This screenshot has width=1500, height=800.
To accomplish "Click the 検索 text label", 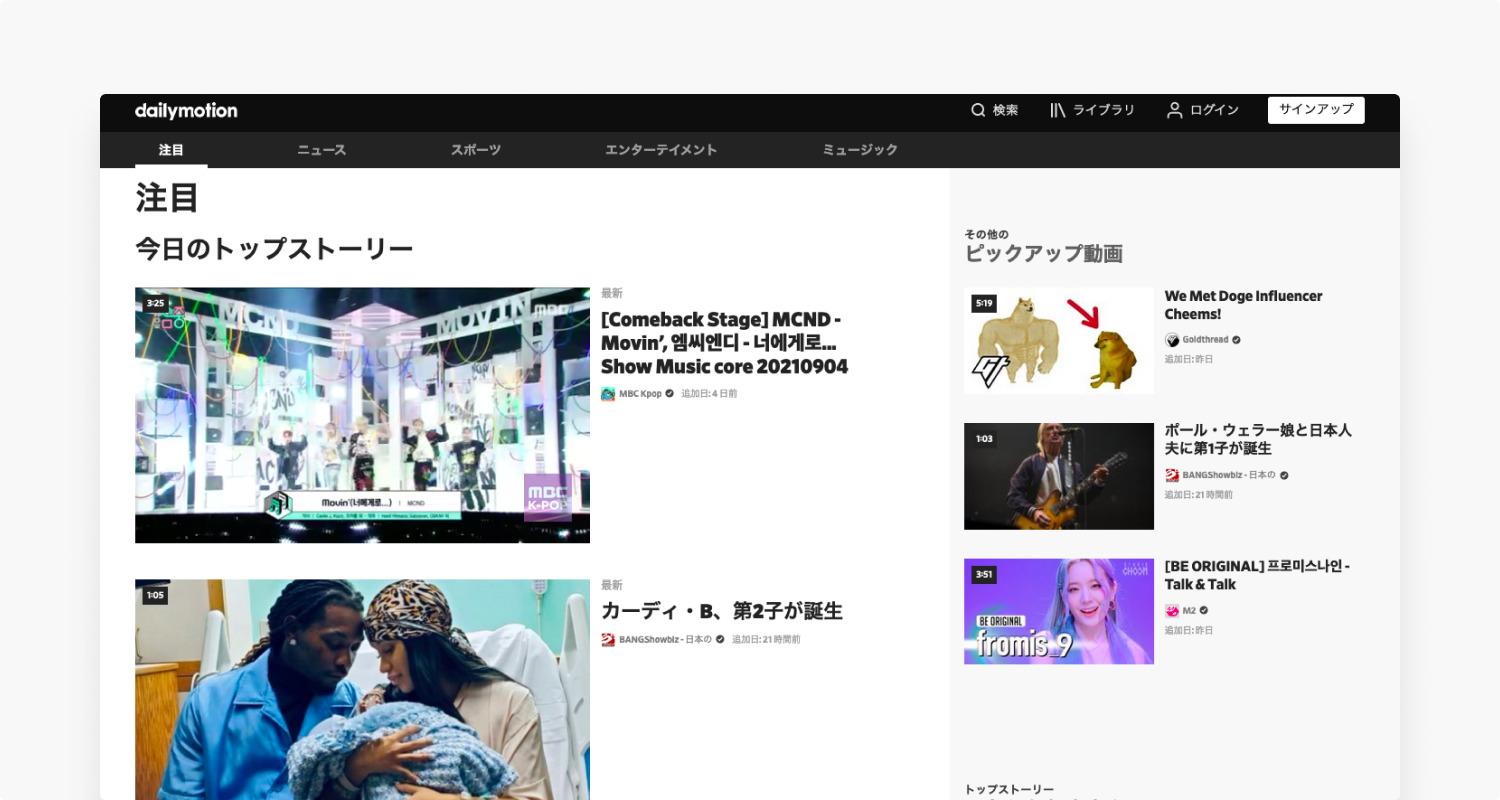I will 1006,110.
